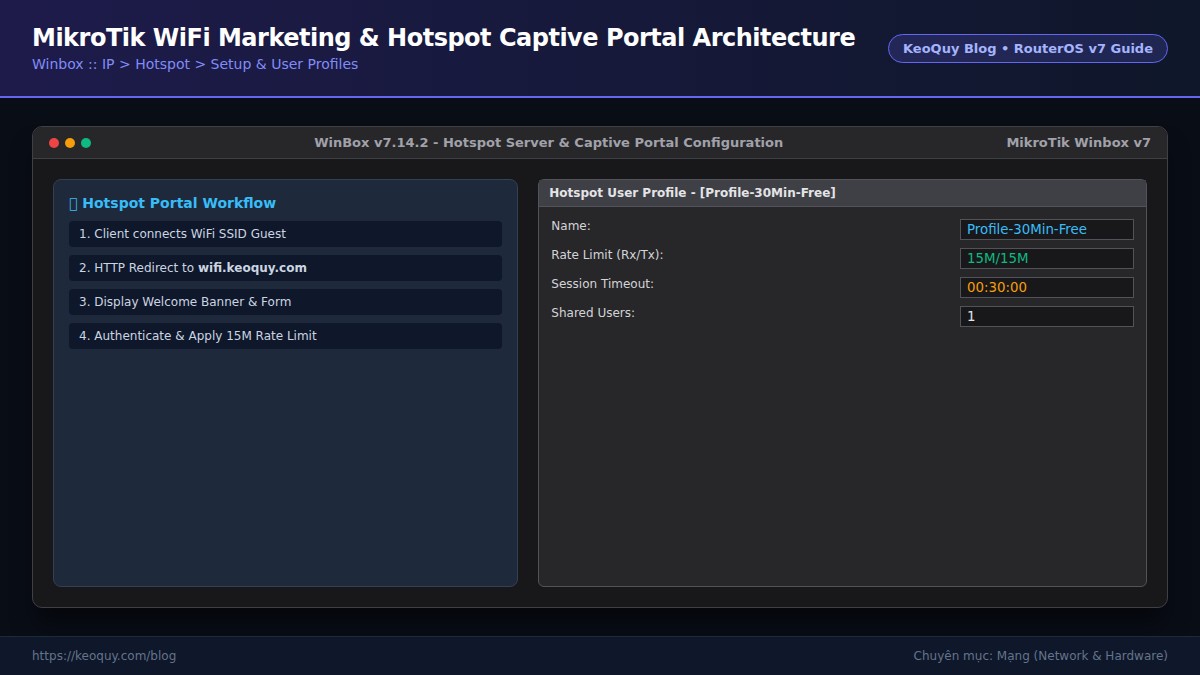Click the Shared Users label

[x=593, y=313]
